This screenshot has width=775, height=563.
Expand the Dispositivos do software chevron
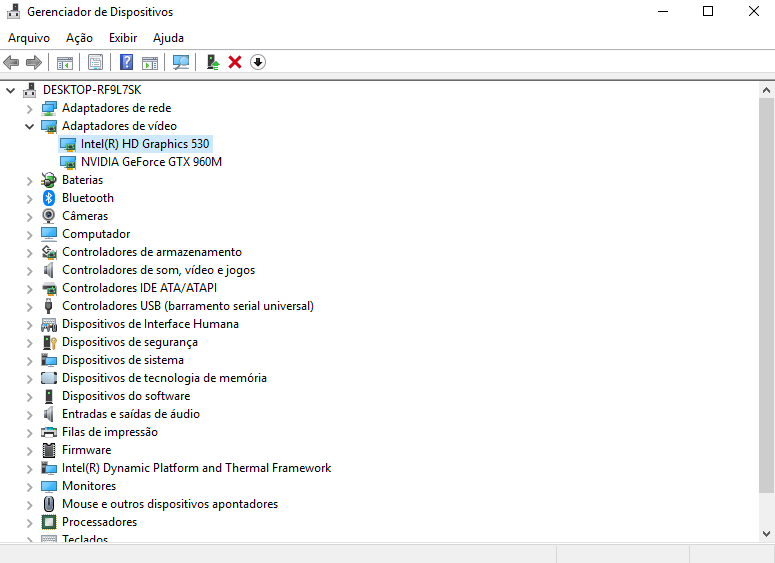click(x=30, y=397)
